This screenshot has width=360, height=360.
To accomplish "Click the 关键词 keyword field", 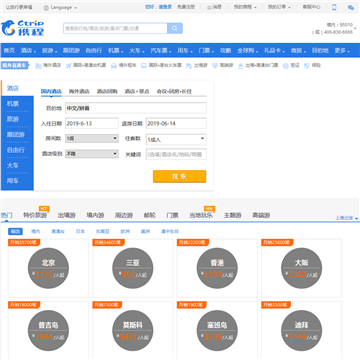I will (x=176, y=154).
